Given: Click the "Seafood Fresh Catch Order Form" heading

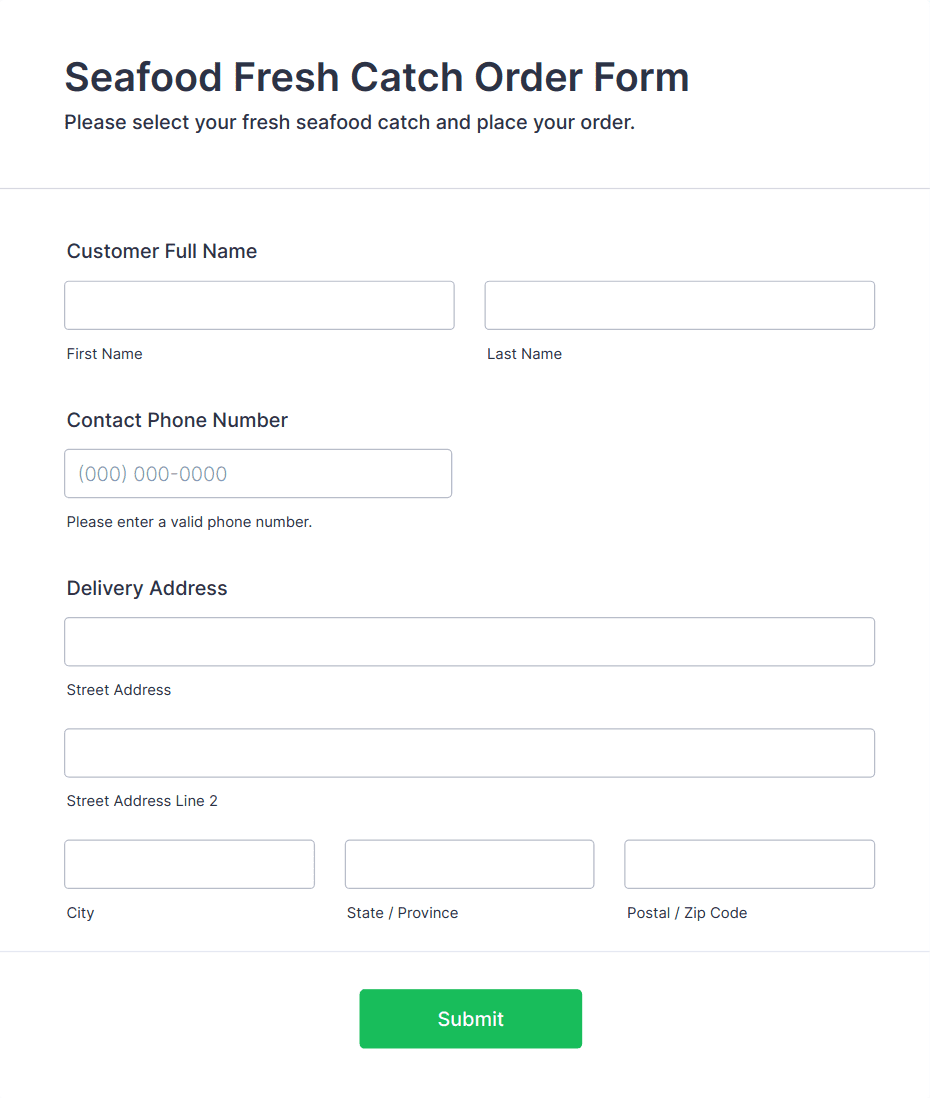Looking at the screenshot, I should (x=376, y=77).
